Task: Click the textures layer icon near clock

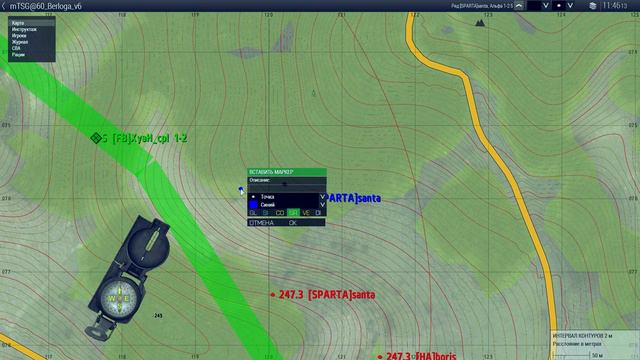Action: (593, 6)
